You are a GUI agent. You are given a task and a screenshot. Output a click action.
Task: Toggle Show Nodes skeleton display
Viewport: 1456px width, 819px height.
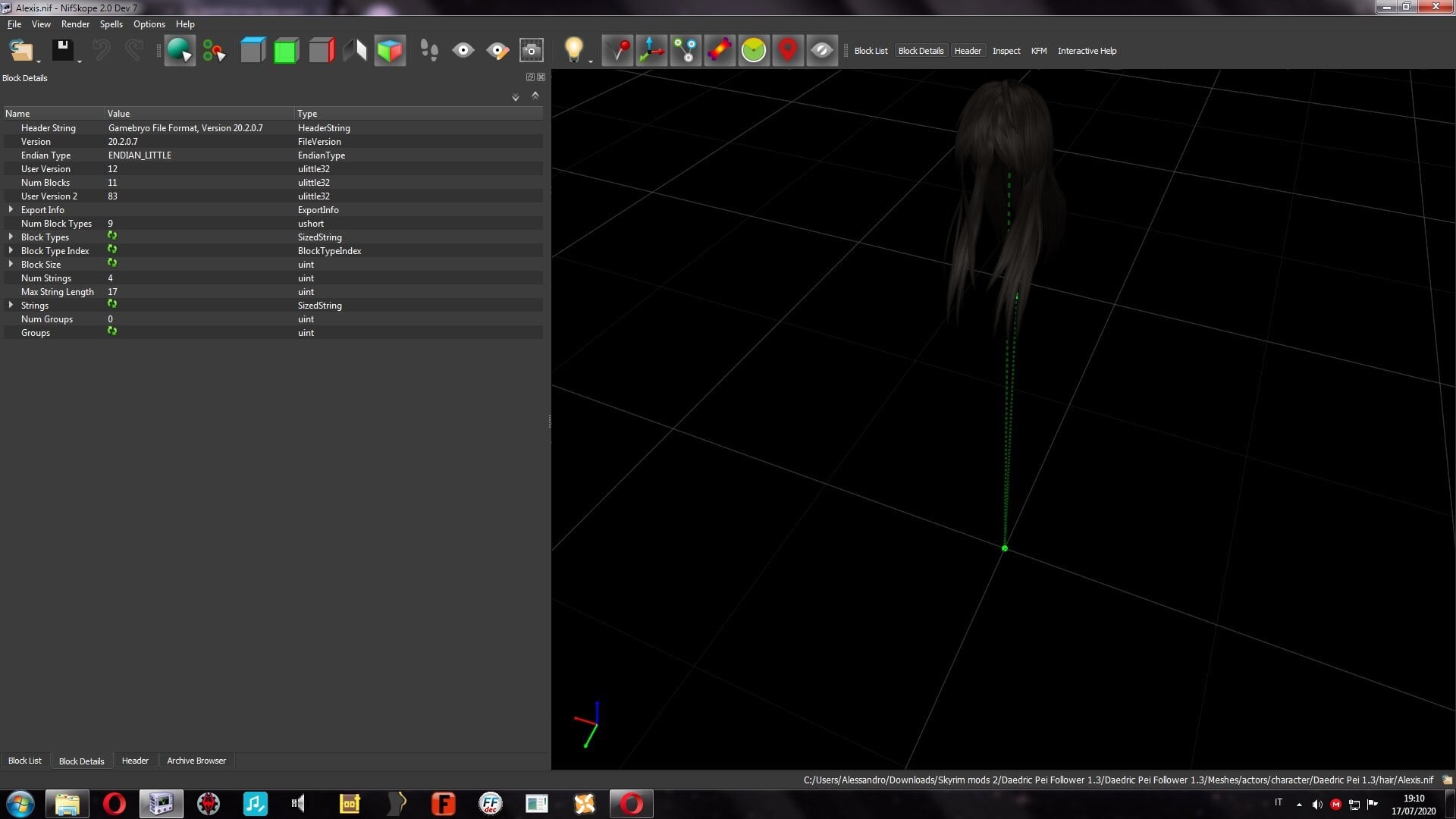(686, 51)
